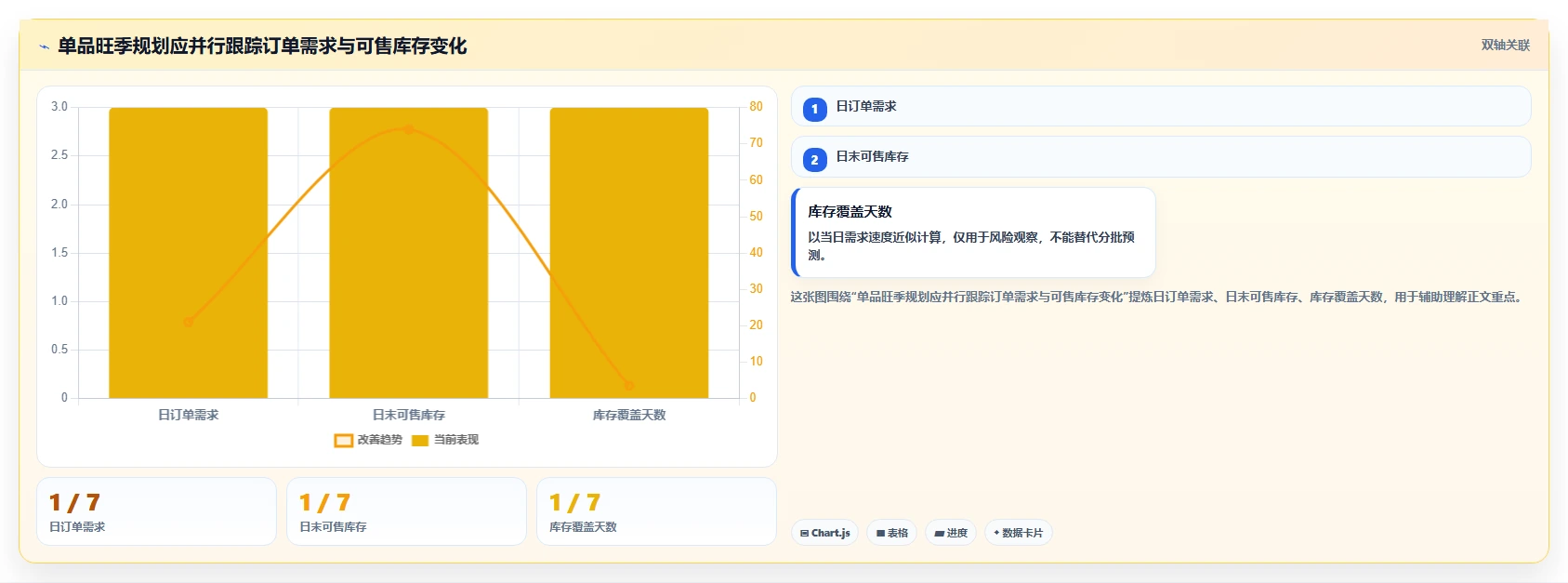
Task: Click the number 2 badge for 日末可售库存
Action: tap(815, 160)
